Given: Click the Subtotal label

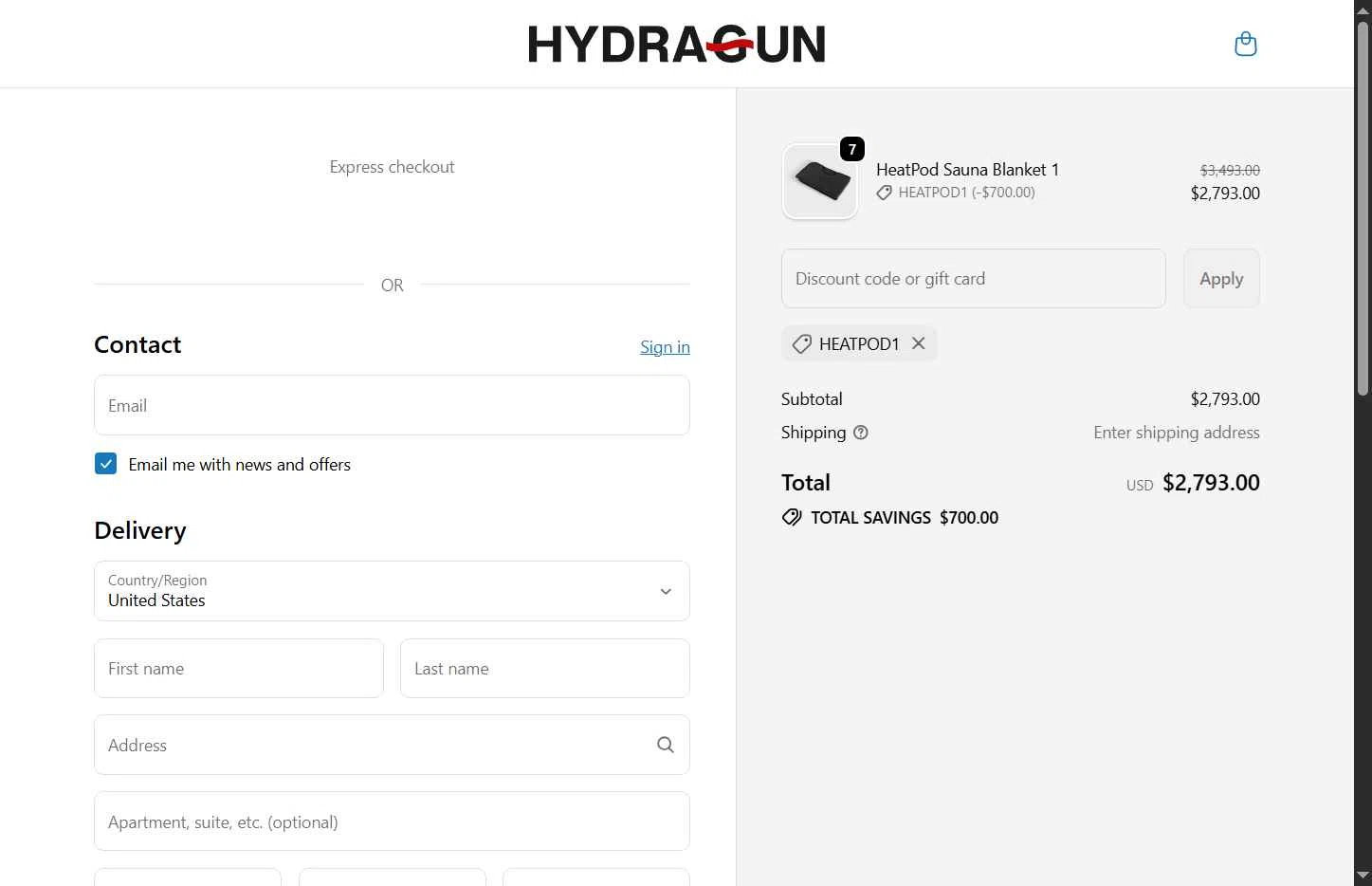Looking at the screenshot, I should click(x=812, y=399).
